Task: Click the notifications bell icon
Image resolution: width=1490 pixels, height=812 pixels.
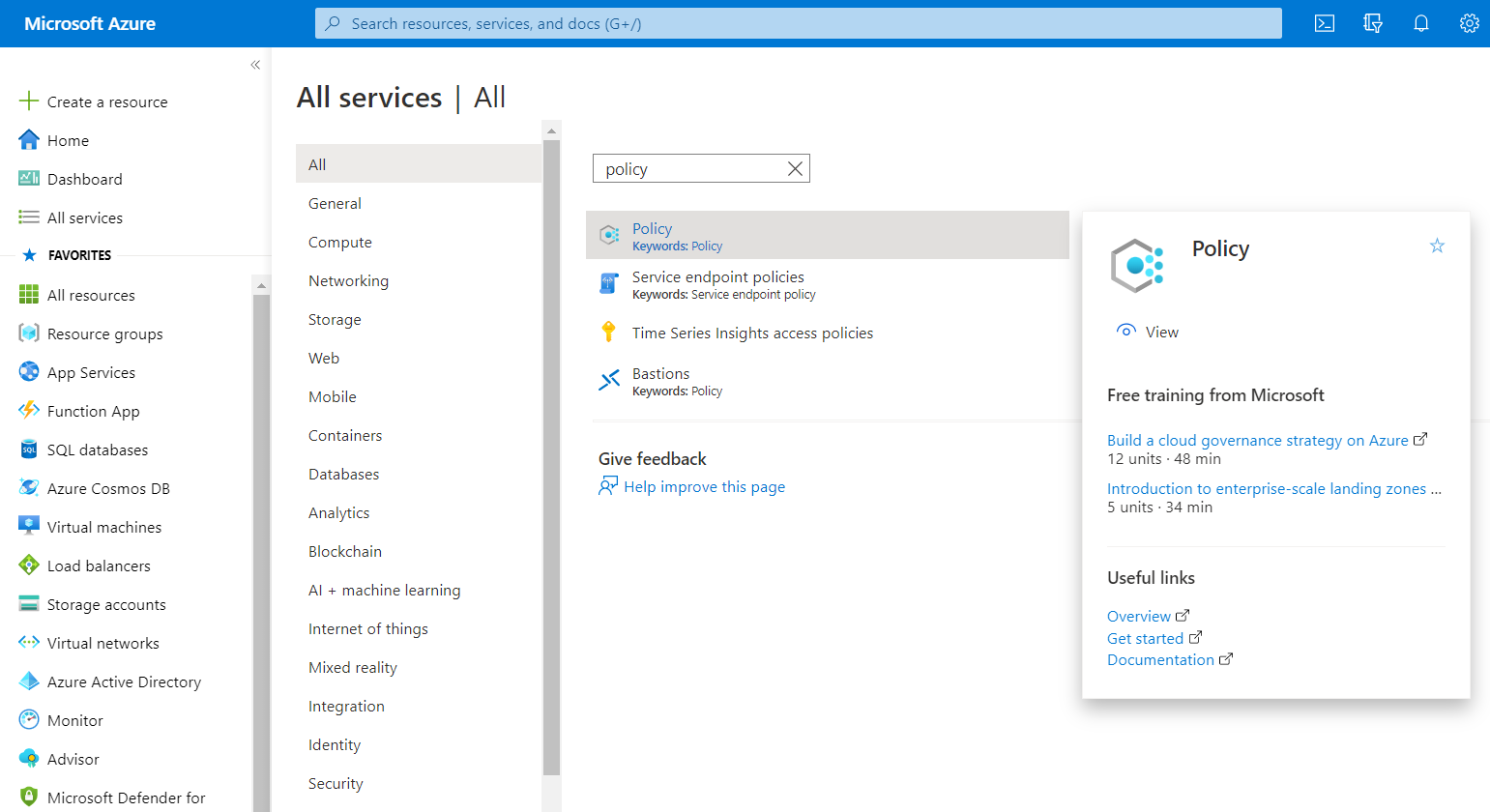Action: click(1420, 23)
